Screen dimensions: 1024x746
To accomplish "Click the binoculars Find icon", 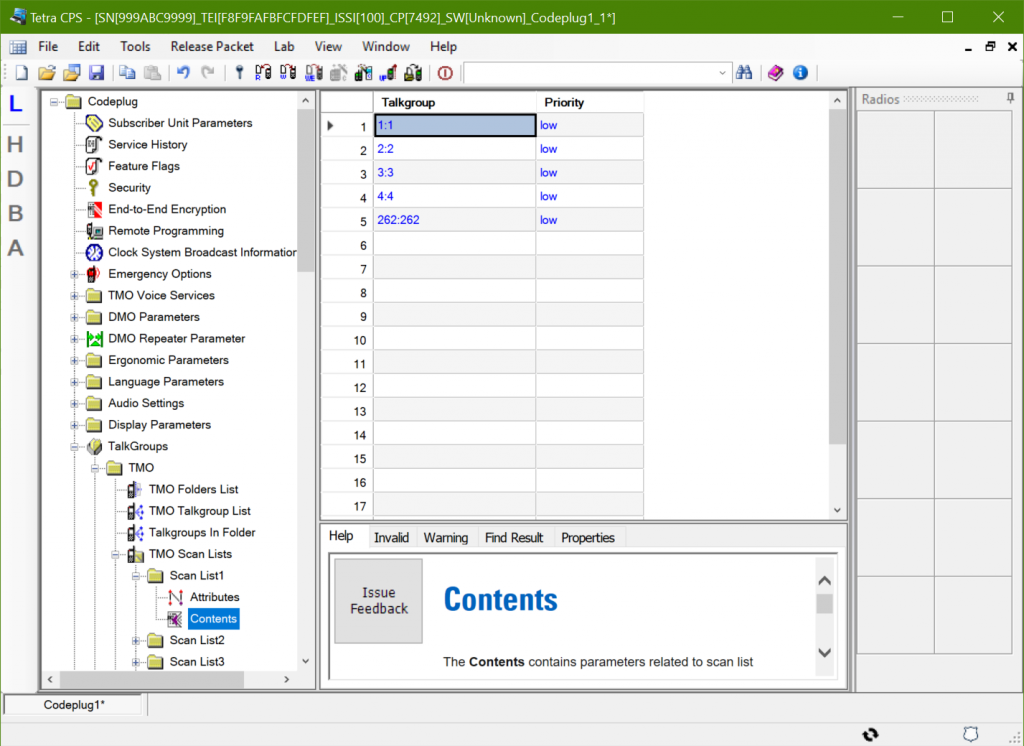I will pyautogui.click(x=744, y=73).
